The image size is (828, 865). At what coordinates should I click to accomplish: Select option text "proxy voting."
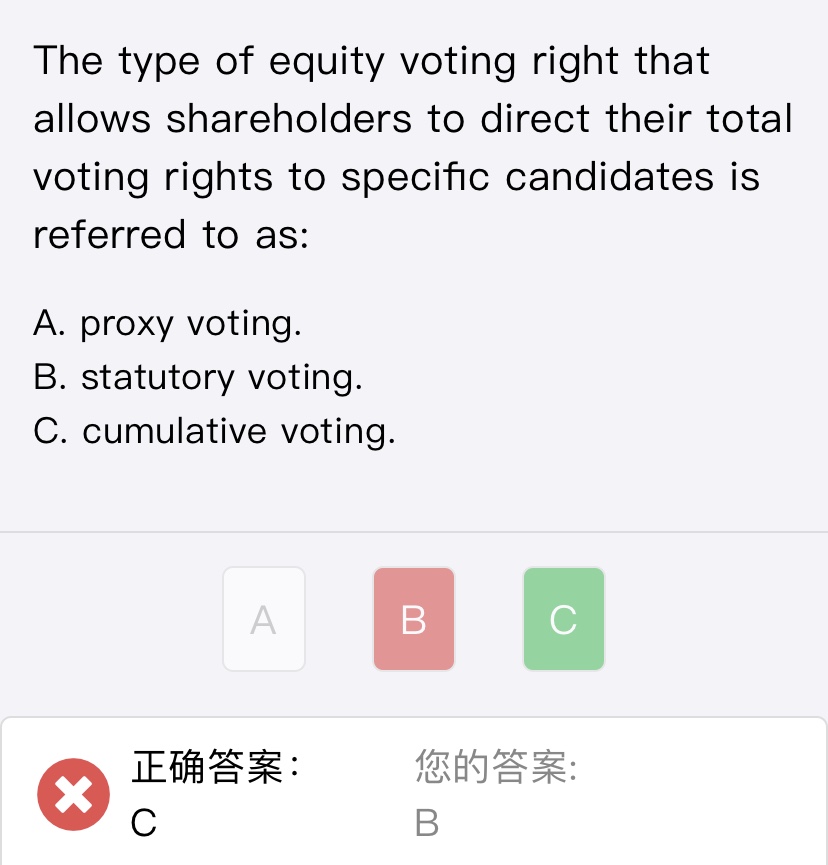191,323
